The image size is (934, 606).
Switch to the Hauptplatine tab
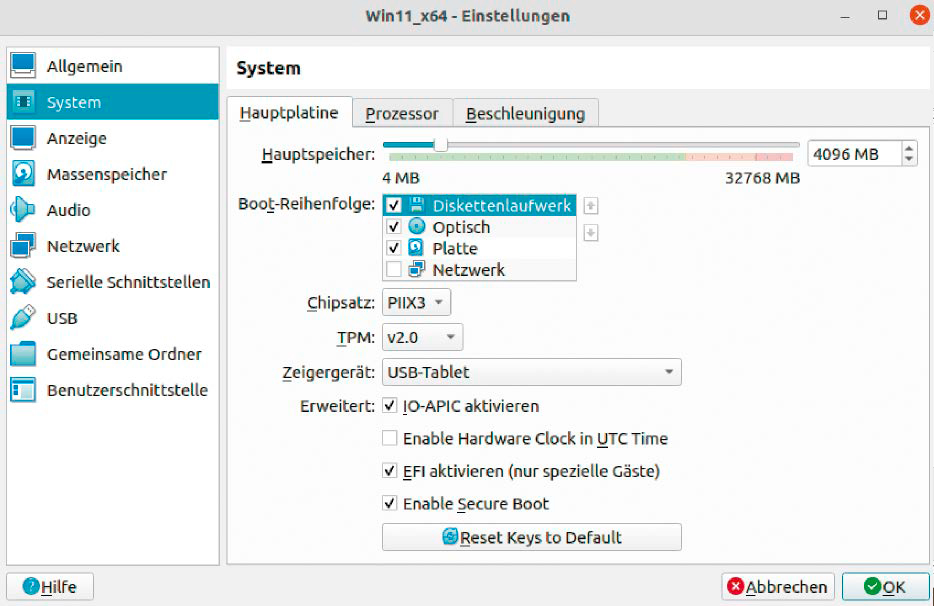[x=289, y=113]
